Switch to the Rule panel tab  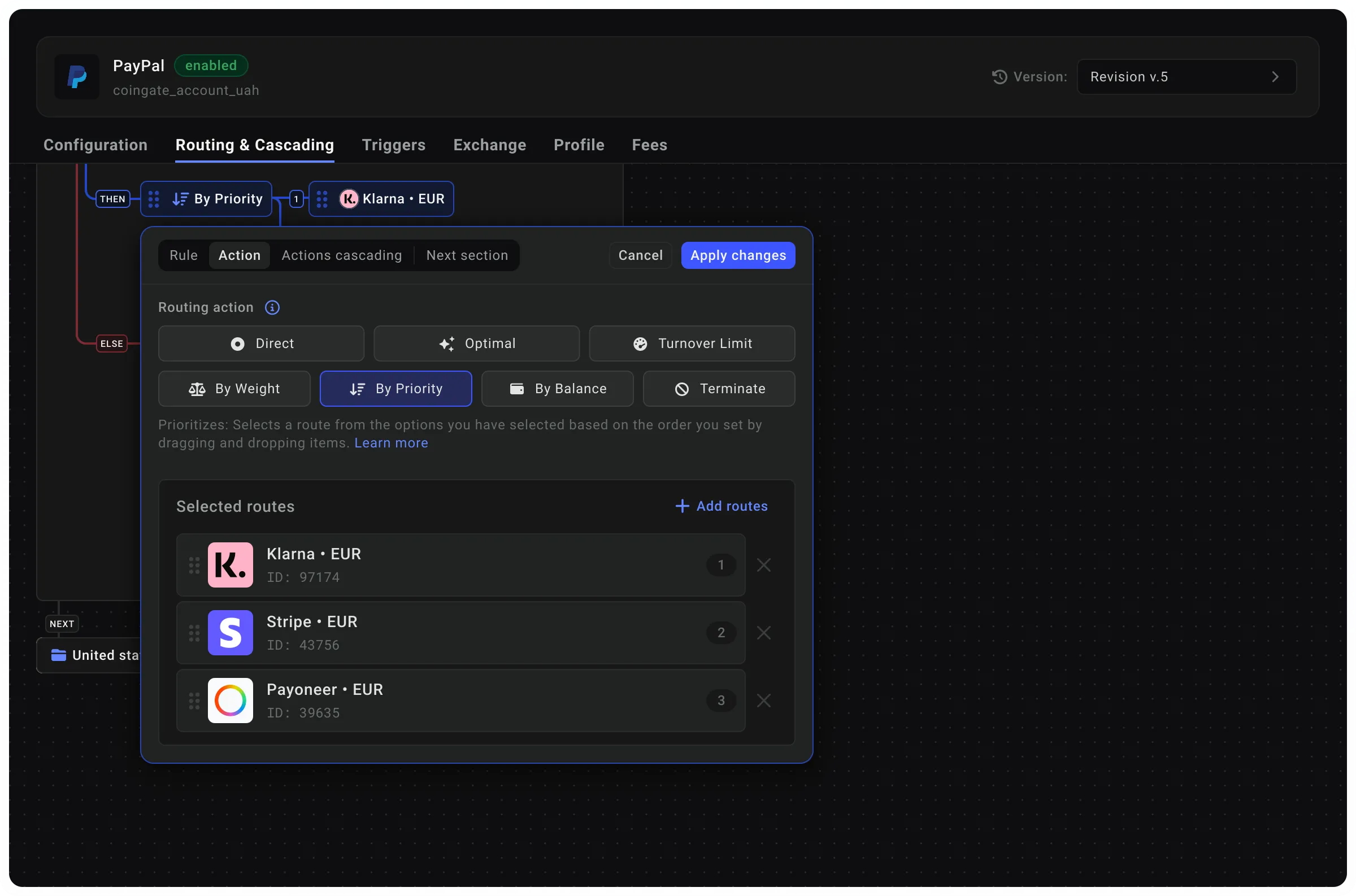(x=184, y=255)
